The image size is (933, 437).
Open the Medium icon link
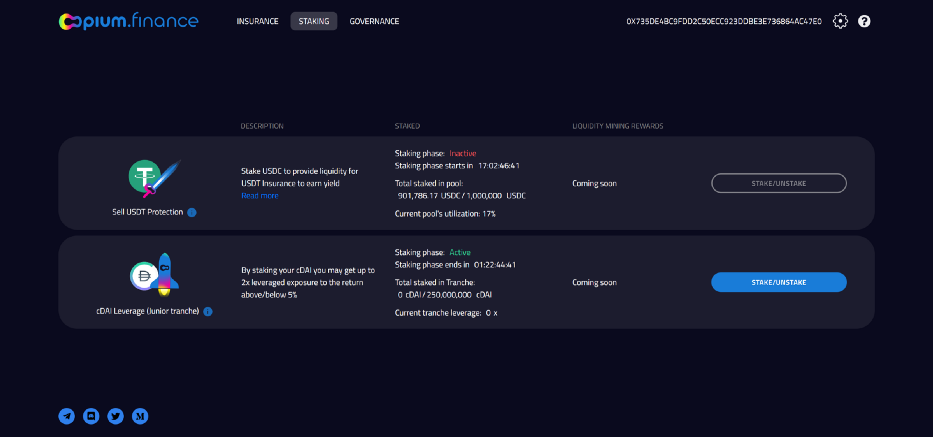[x=140, y=416]
